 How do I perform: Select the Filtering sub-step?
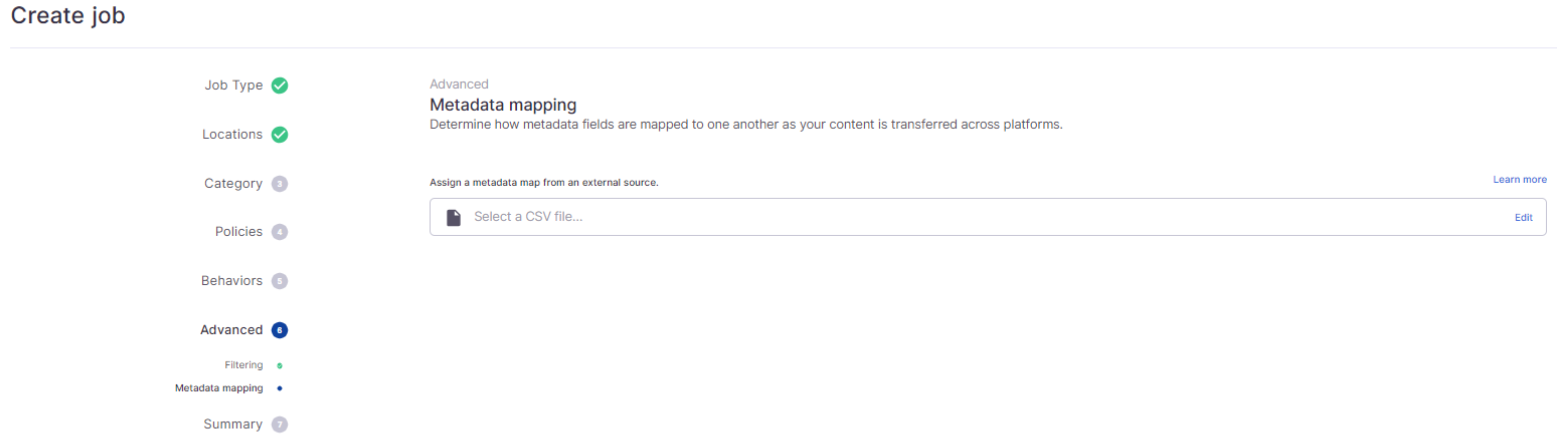pos(244,366)
